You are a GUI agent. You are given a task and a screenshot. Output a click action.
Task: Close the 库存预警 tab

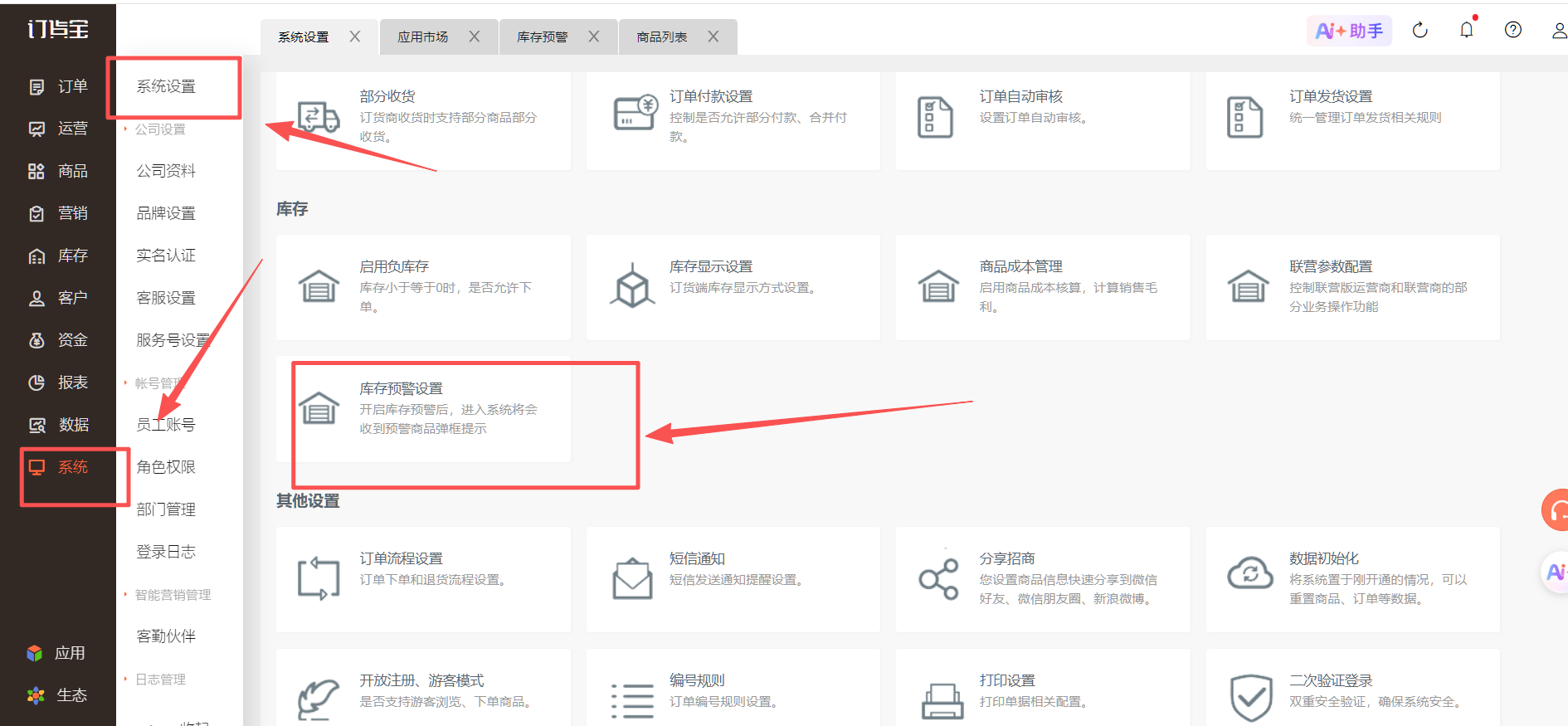pos(593,37)
